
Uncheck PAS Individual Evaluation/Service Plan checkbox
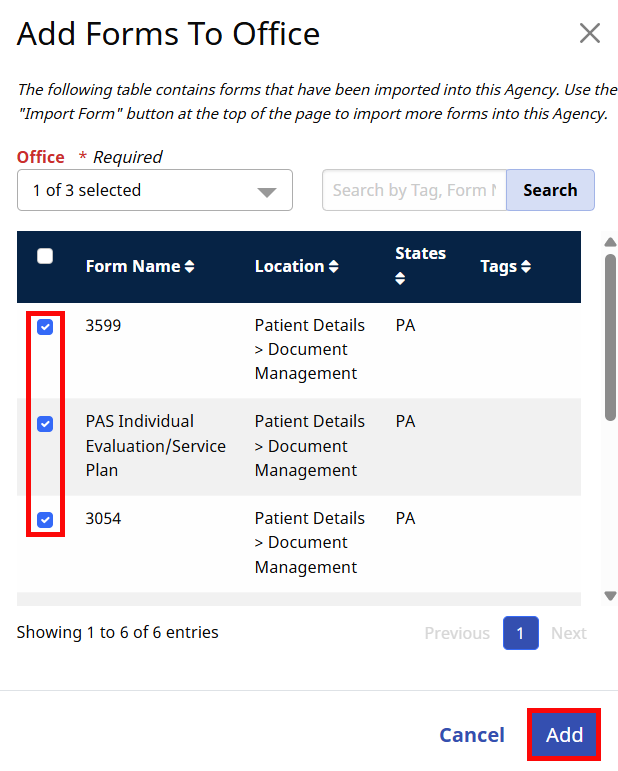(45, 424)
